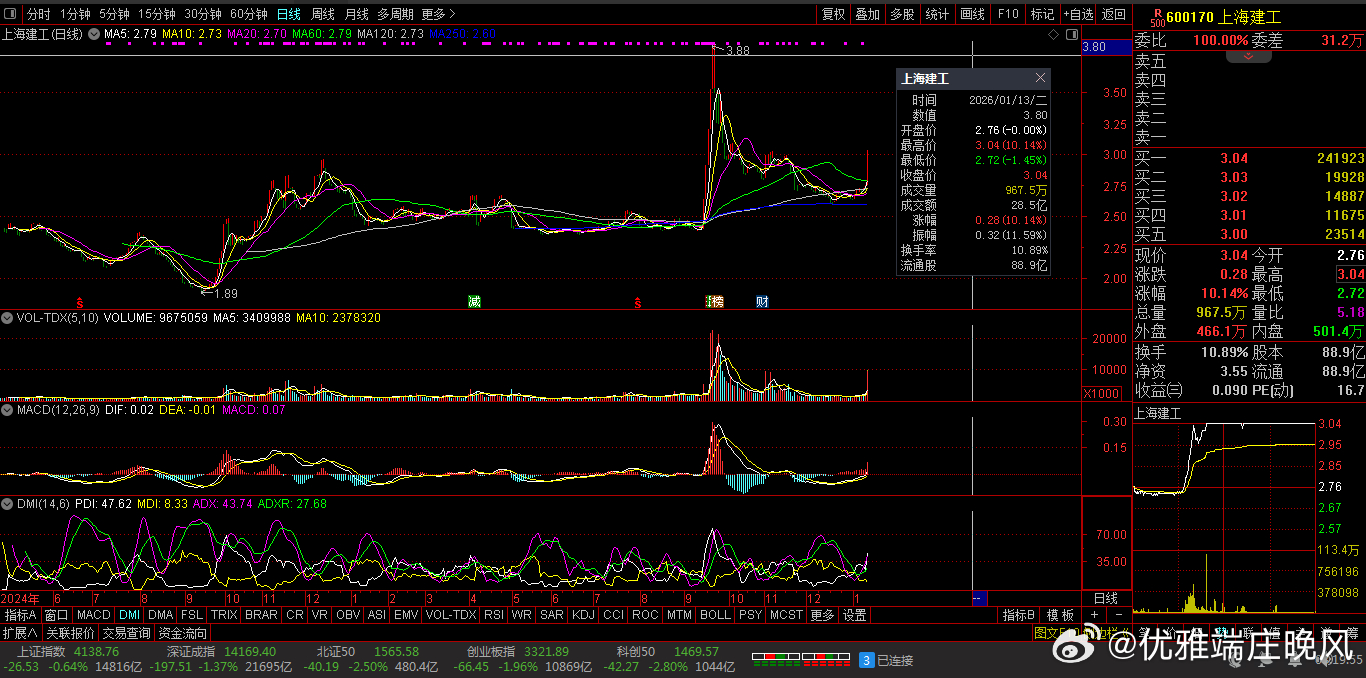
Task: Expand the order book with red chevron
Action: (1248, 57)
